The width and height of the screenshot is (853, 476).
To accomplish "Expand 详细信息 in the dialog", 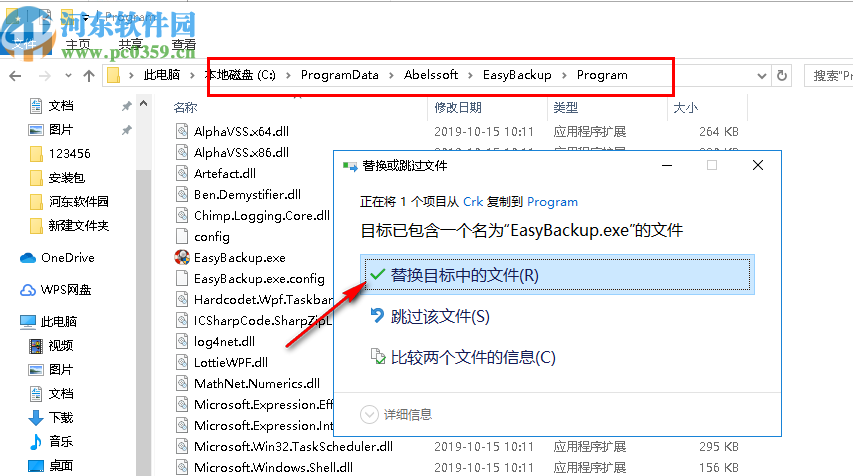I will (x=396, y=415).
